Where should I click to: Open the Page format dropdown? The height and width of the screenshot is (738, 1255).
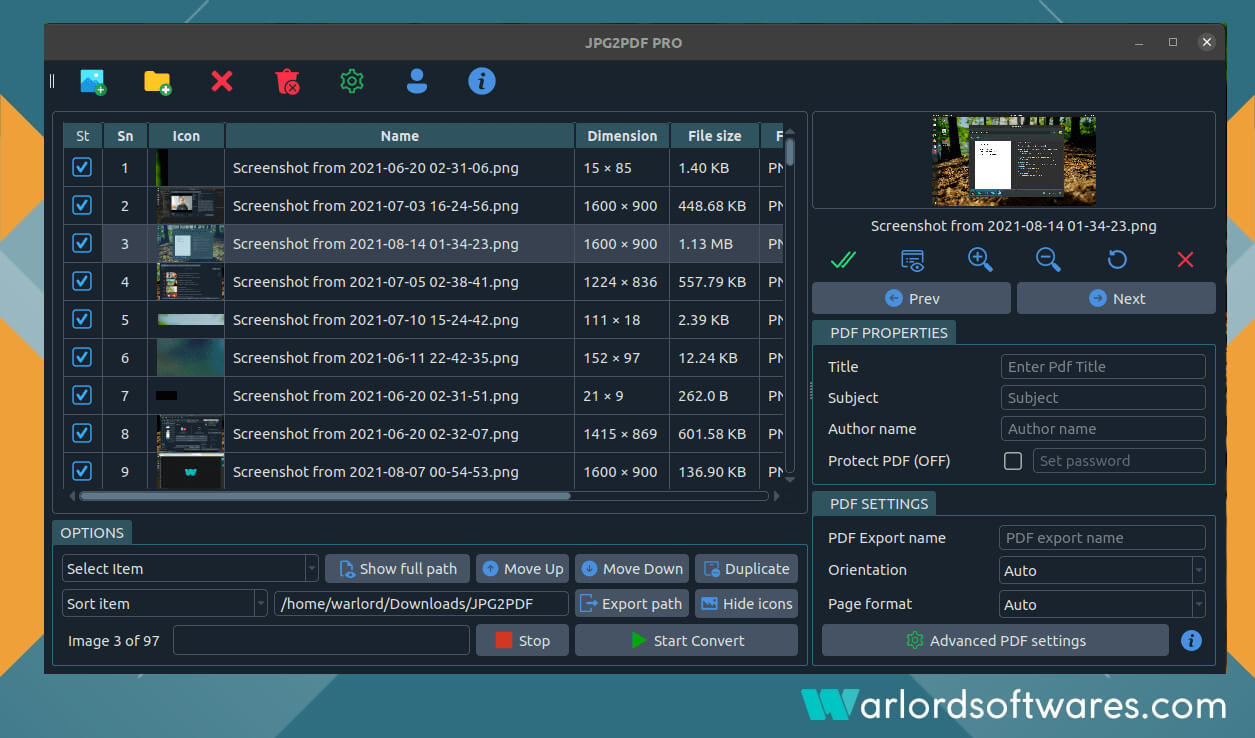[x=1102, y=605]
